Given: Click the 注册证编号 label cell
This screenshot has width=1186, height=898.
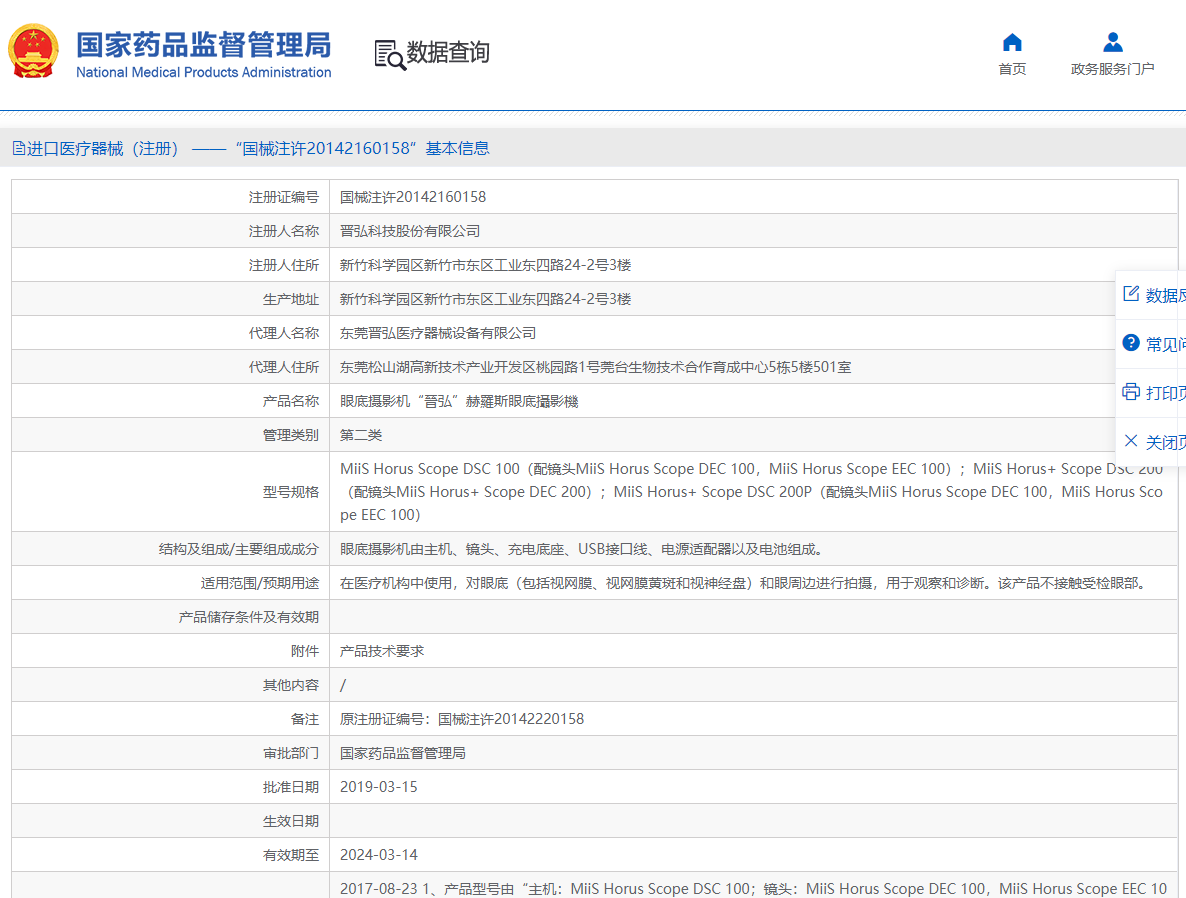Looking at the screenshot, I should coord(171,197).
